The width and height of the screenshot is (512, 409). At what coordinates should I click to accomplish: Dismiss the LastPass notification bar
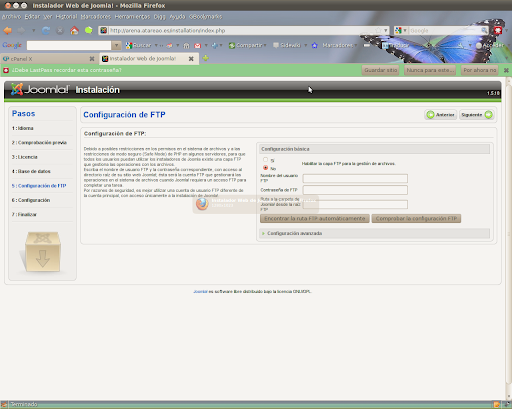506,70
